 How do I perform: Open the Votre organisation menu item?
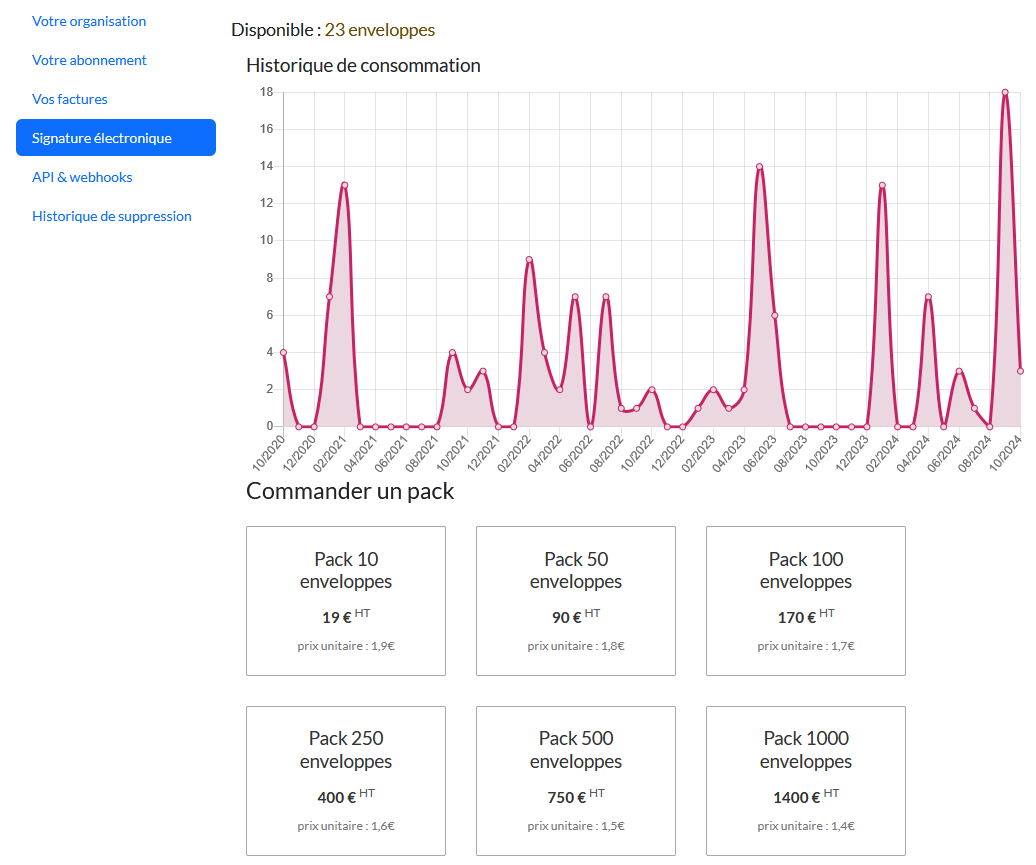coord(89,21)
